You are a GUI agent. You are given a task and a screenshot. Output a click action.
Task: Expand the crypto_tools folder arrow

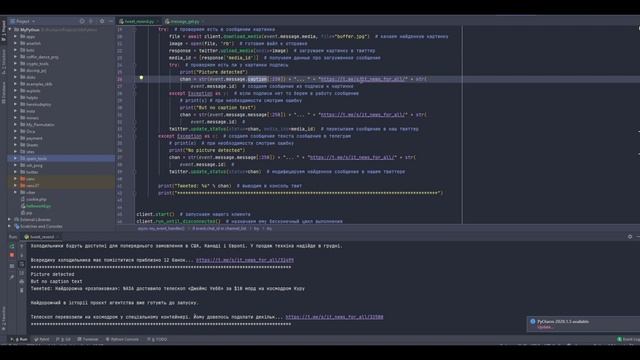click(x=16, y=64)
